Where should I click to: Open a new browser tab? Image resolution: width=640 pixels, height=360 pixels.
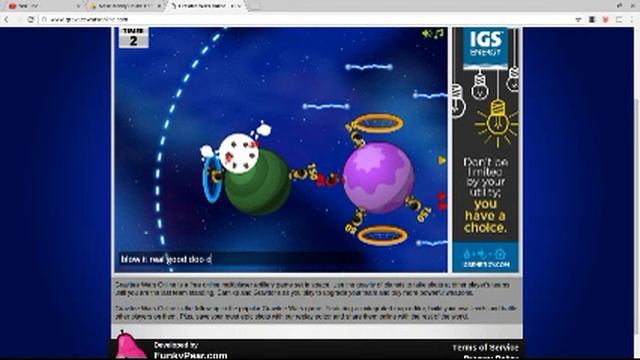click(x=254, y=6)
